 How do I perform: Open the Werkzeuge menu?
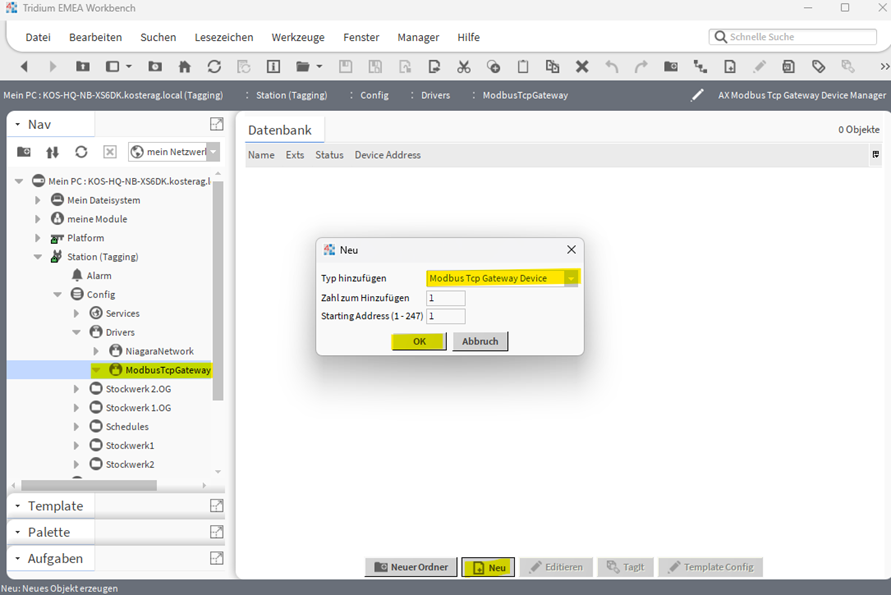coord(298,37)
